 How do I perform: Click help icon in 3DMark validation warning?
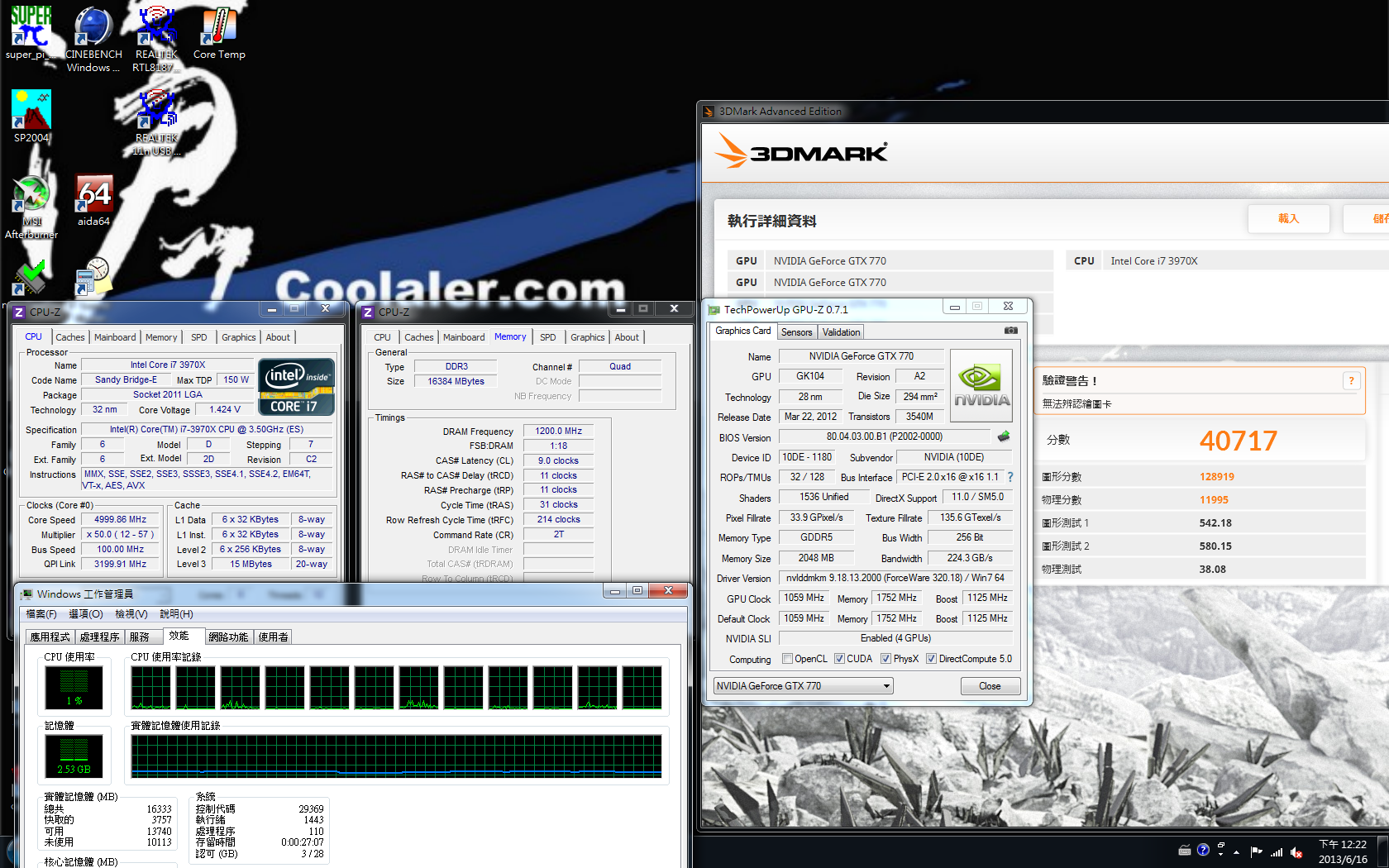coord(1351,381)
